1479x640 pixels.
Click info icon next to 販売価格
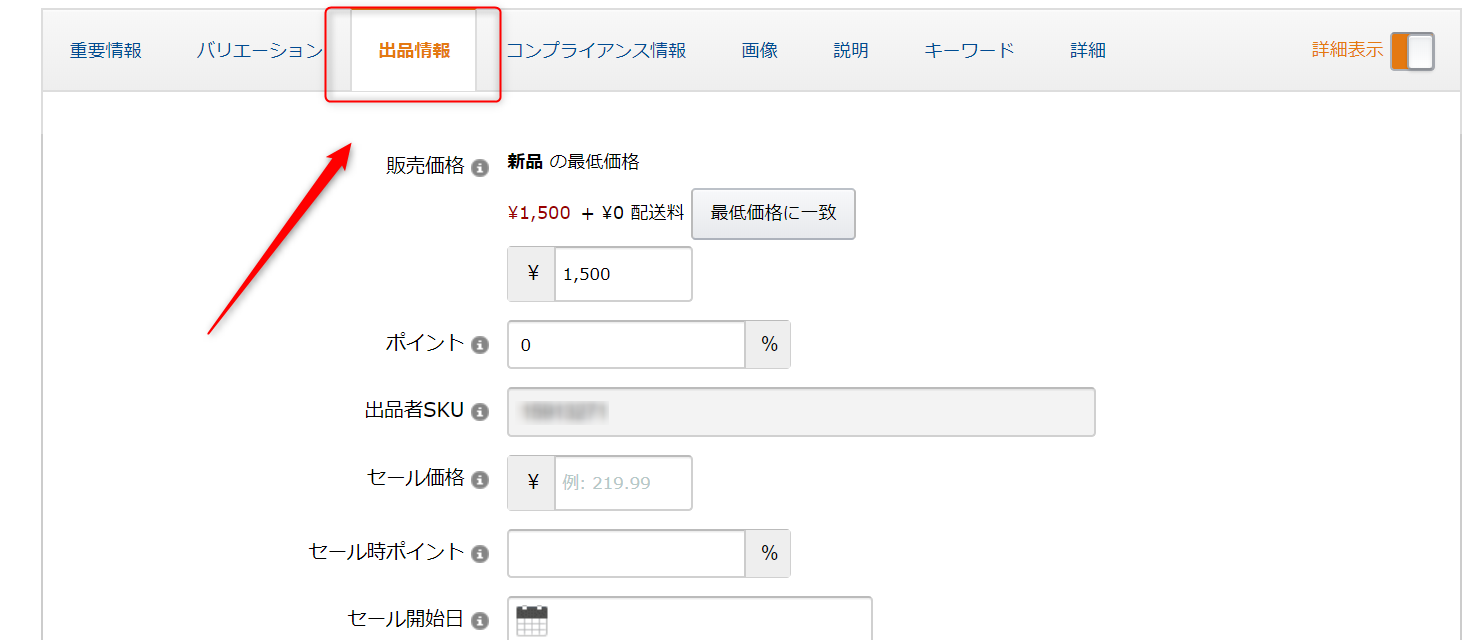point(480,168)
